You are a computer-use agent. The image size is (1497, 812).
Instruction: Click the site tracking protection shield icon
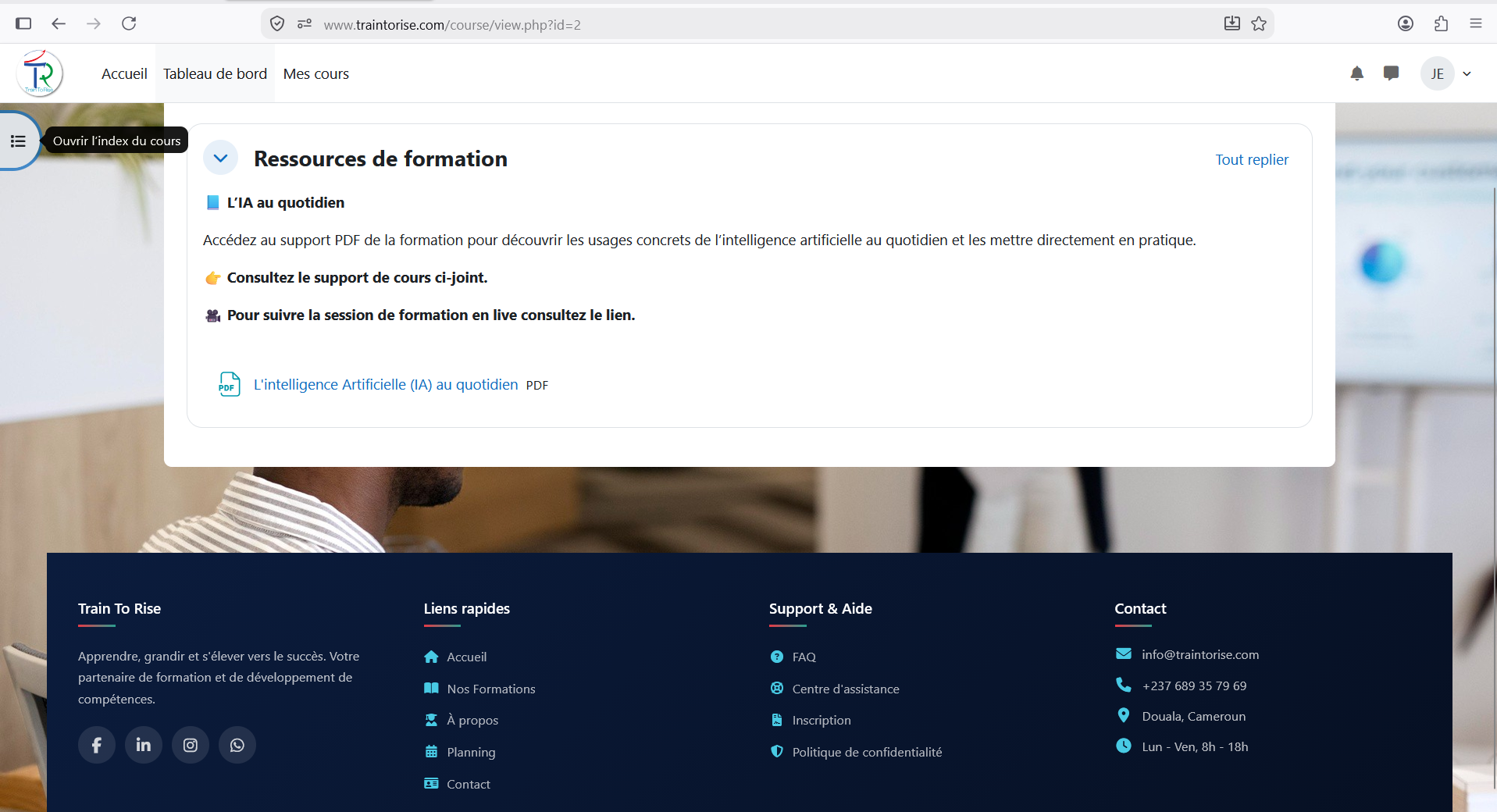tap(277, 23)
